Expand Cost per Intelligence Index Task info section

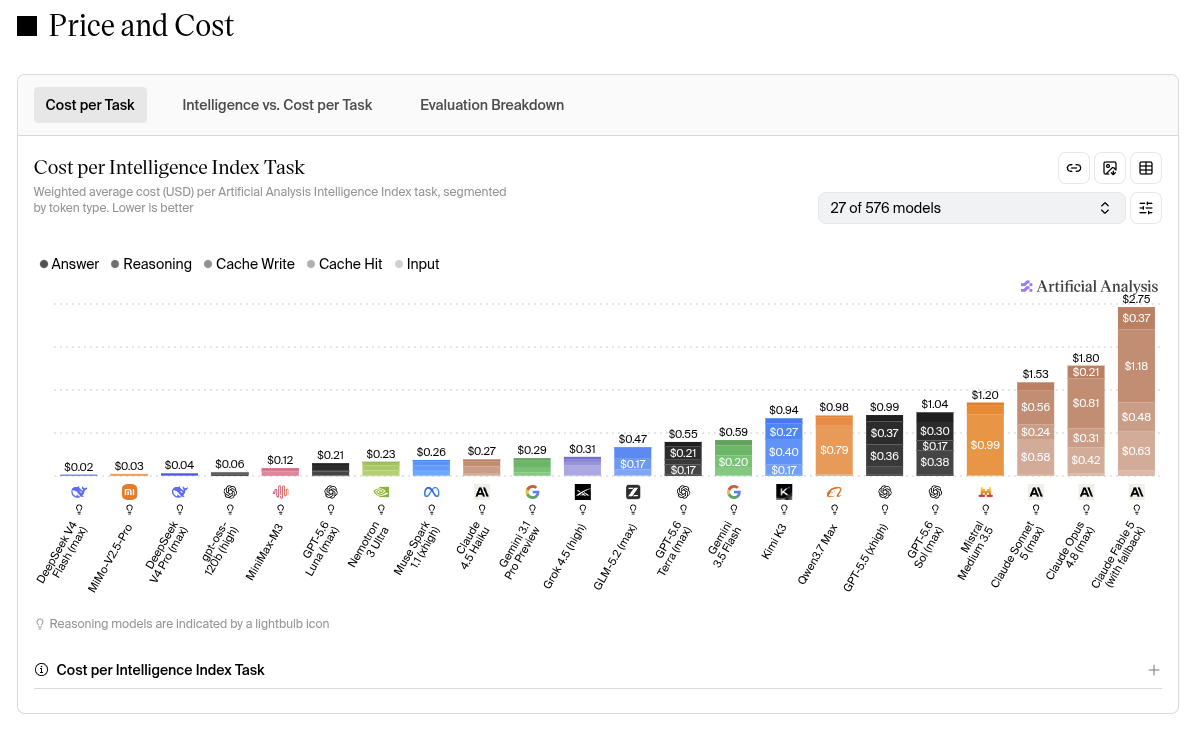(598, 670)
